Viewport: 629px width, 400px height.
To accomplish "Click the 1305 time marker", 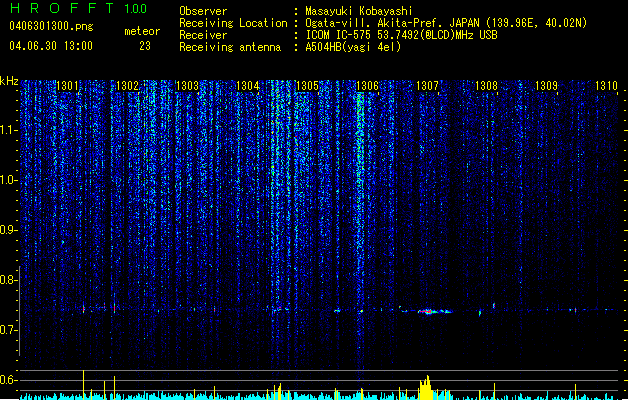I will (x=307, y=86).
